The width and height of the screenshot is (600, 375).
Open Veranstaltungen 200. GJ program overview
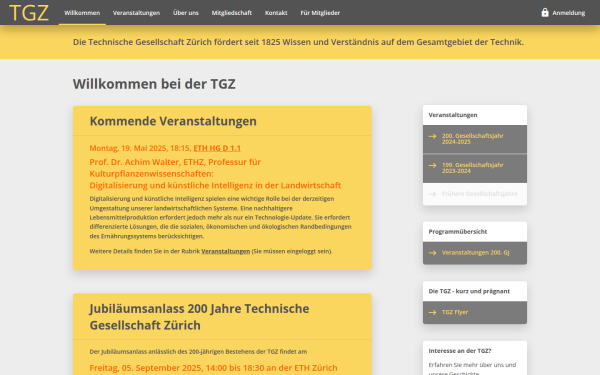(x=475, y=253)
